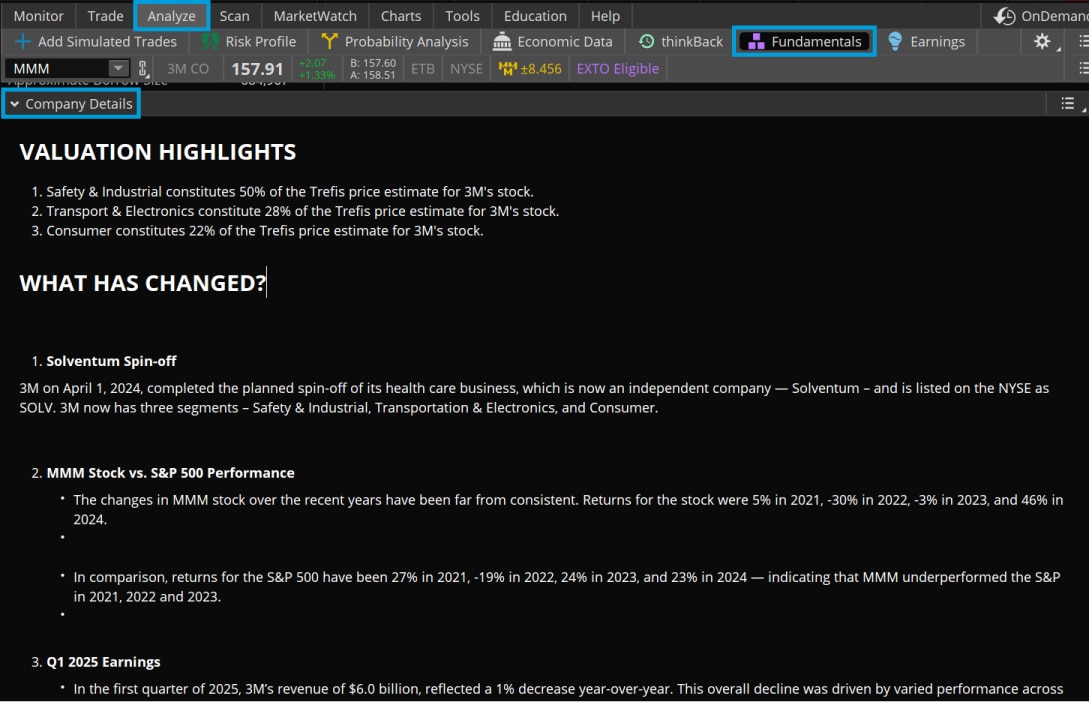Click the Add Simulated Trades plus icon
Image resolution: width=1089 pixels, height=702 pixels.
click(22, 42)
